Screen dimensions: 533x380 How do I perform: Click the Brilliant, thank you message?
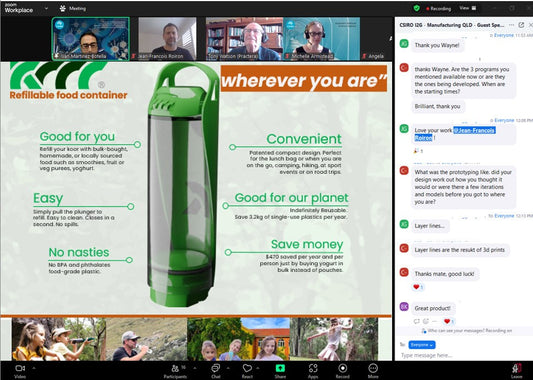437,106
